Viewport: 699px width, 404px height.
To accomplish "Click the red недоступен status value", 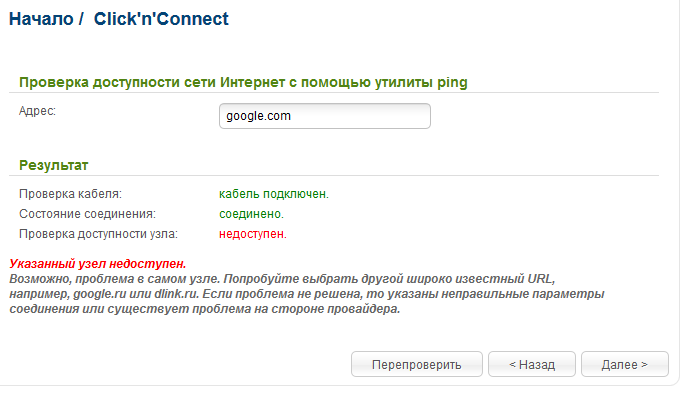I will tap(253, 234).
